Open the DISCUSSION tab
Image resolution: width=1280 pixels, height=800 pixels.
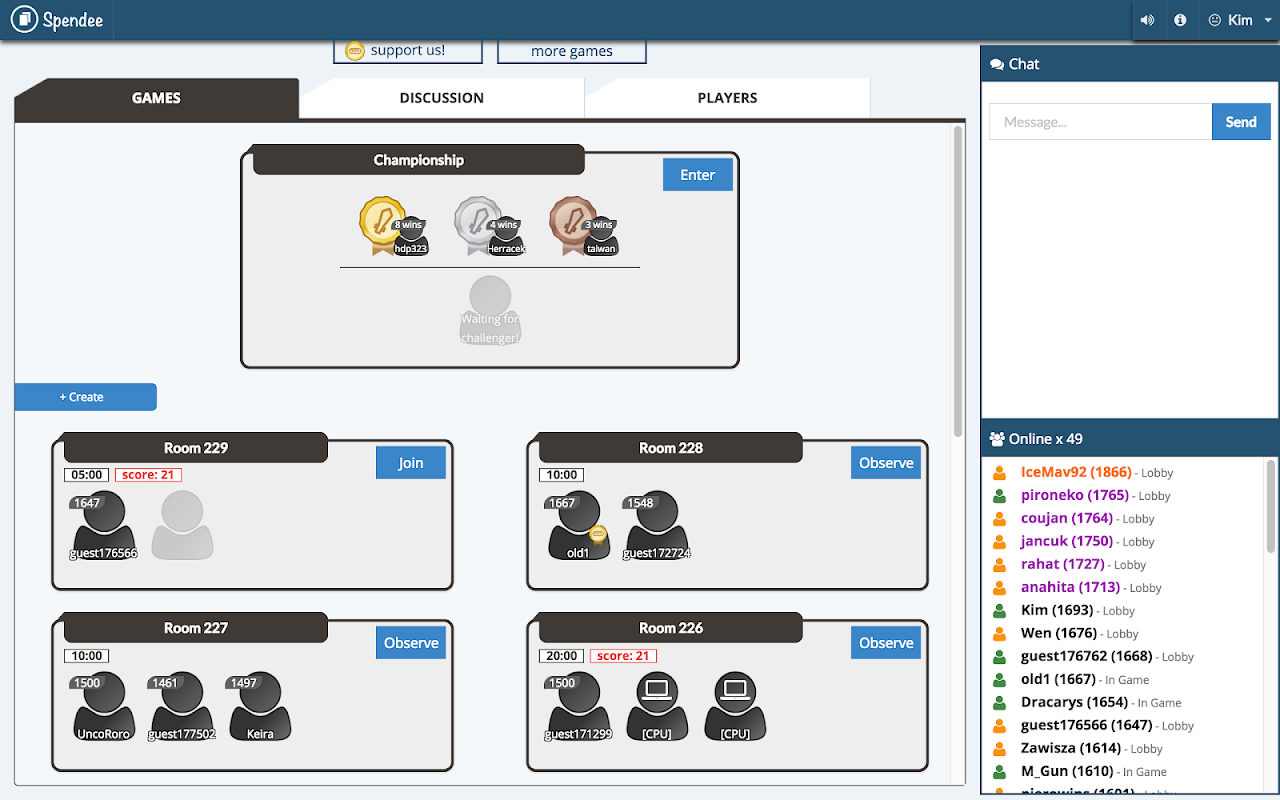(442, 98)
